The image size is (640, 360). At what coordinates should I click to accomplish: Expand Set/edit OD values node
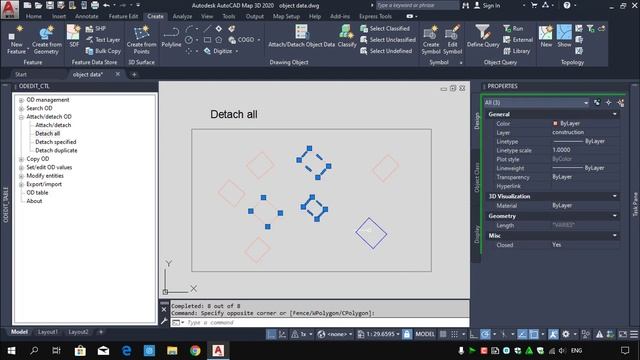coord(21,168)
